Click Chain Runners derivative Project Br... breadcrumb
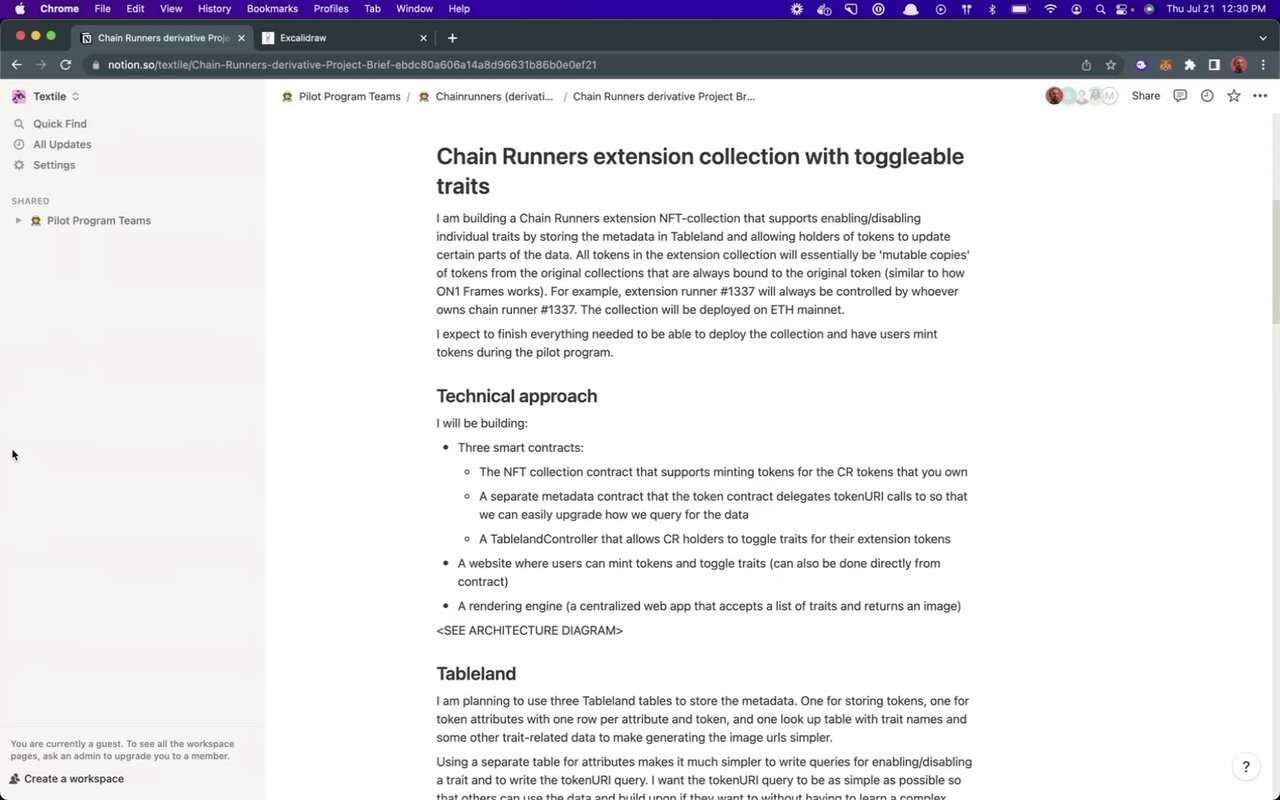The width and height of the screenshot is (1280, 800). [x=664, y=97]
